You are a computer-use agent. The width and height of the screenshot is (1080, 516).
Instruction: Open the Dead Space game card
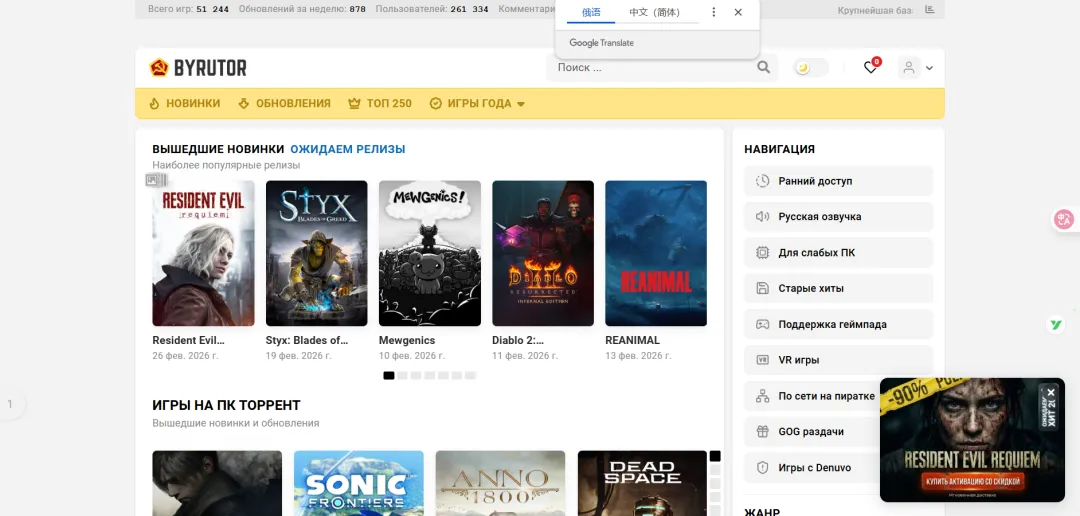pos(643,483)
